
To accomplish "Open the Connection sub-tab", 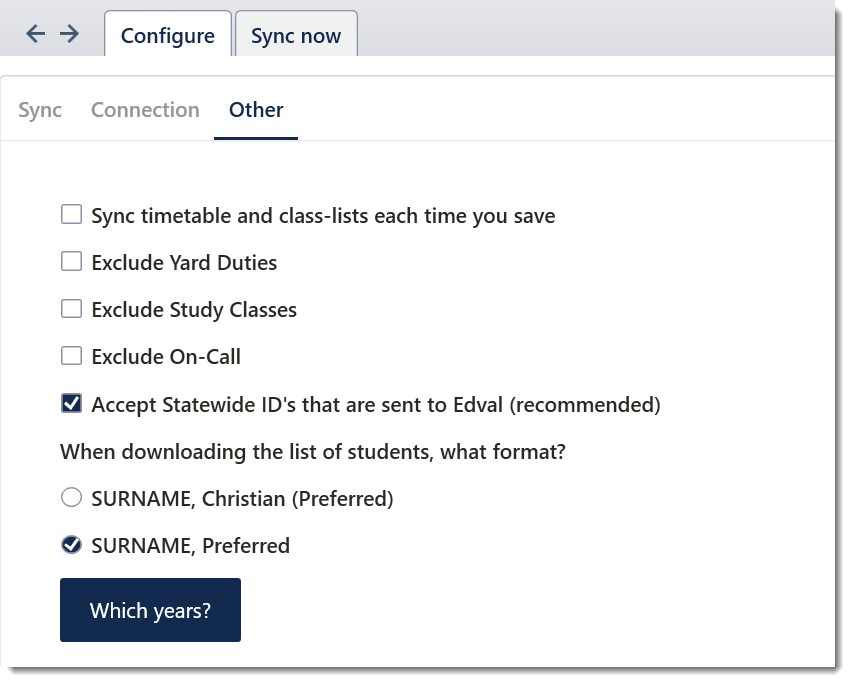I will point(145,110).
